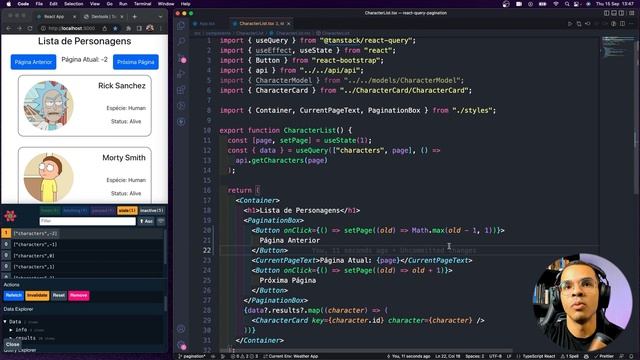Click Invalidate action button

point(37,296)
